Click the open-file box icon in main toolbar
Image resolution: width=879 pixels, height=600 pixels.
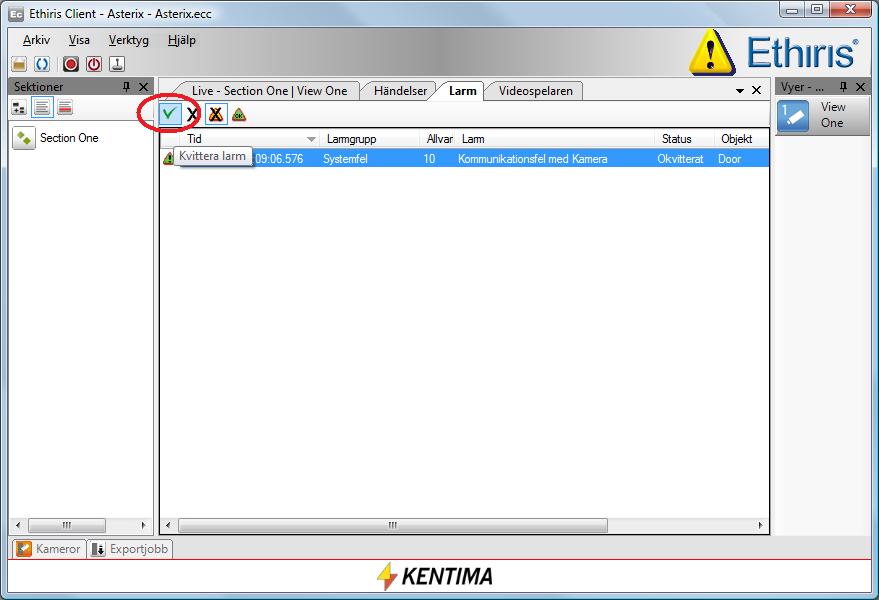19,64
